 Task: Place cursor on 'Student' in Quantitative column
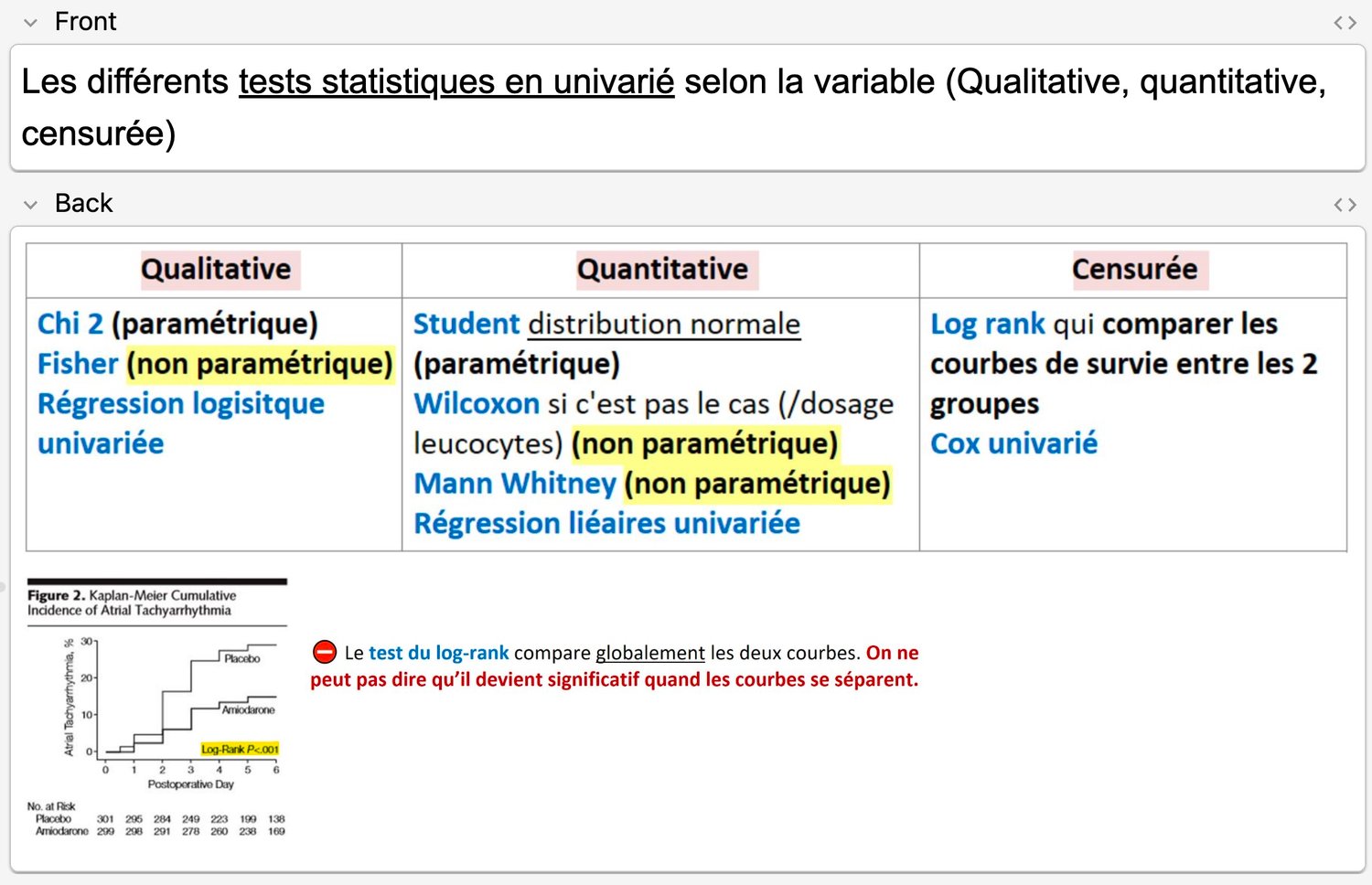[x=466, y=324]
